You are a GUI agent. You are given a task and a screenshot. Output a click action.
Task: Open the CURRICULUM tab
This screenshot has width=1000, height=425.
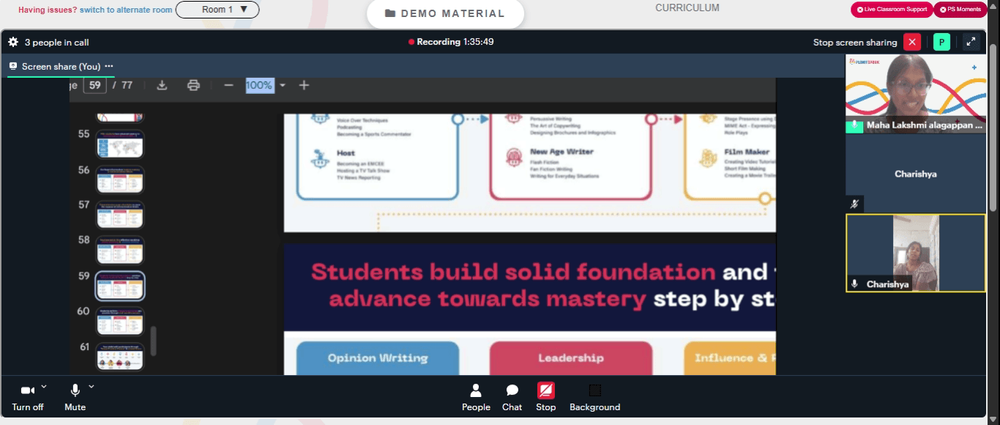(687, 8)
